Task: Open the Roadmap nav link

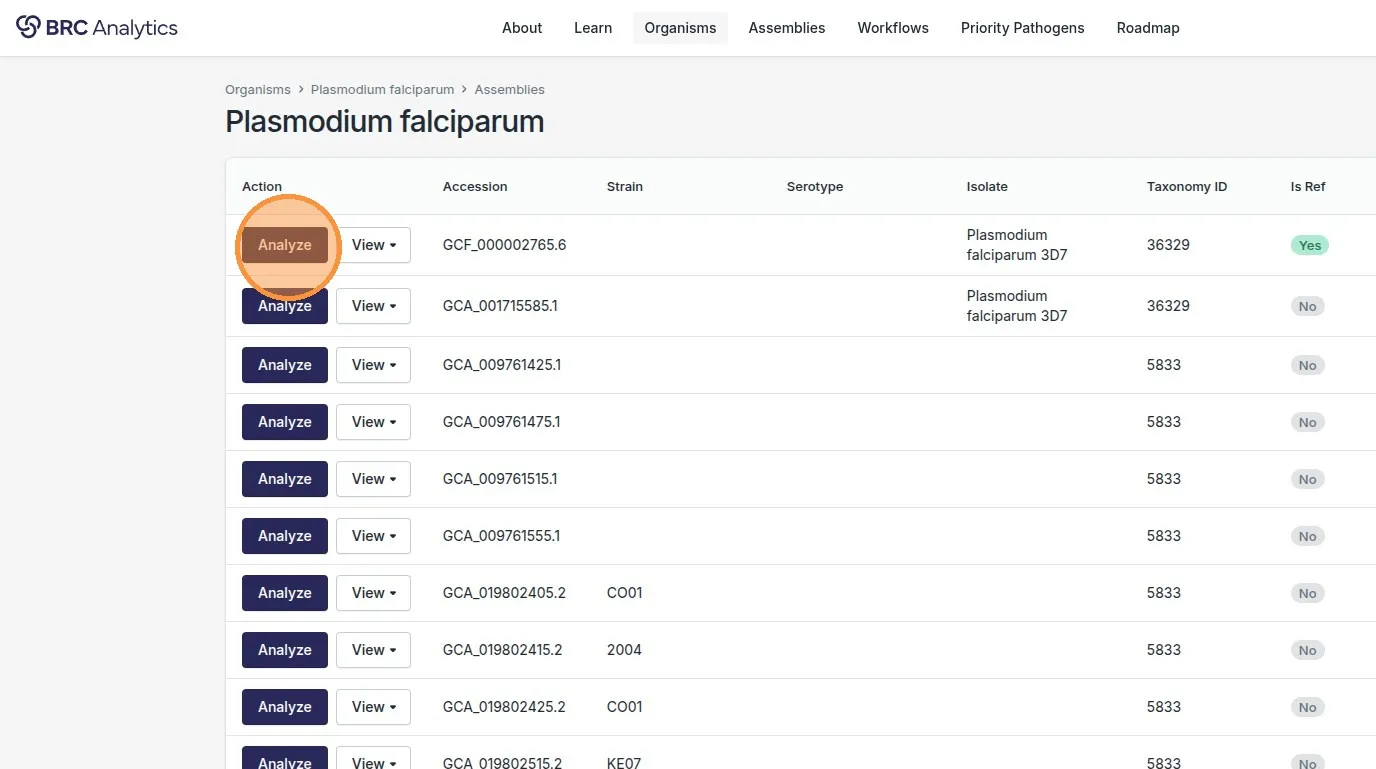Action: (x=1148, y=28)
